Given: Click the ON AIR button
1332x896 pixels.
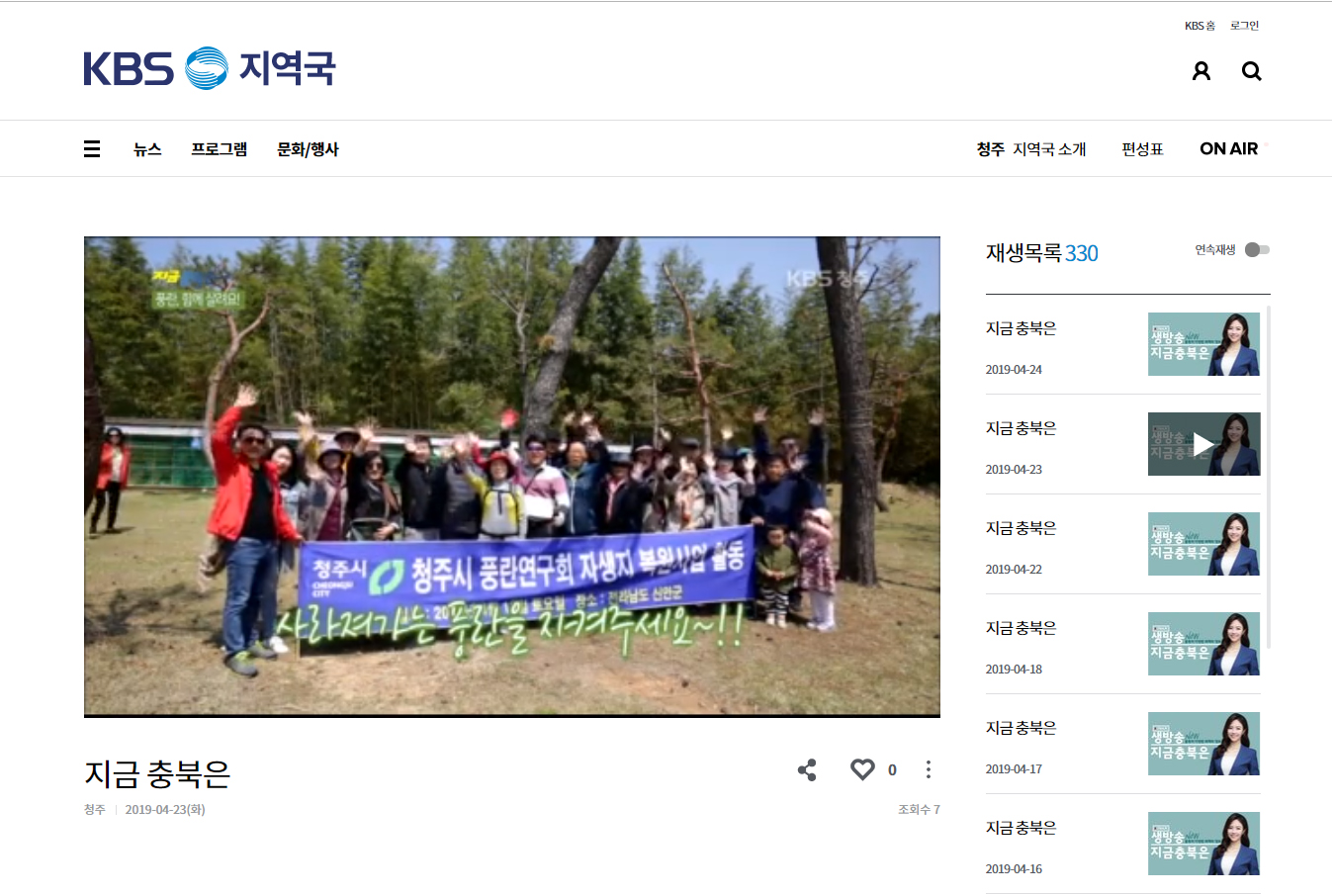Looking at the screenshot, I should (x=1229, y=149).
